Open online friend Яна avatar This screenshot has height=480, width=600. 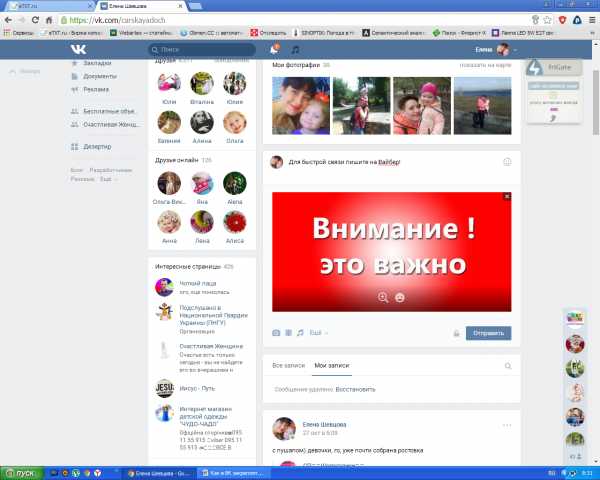point(202,183)
